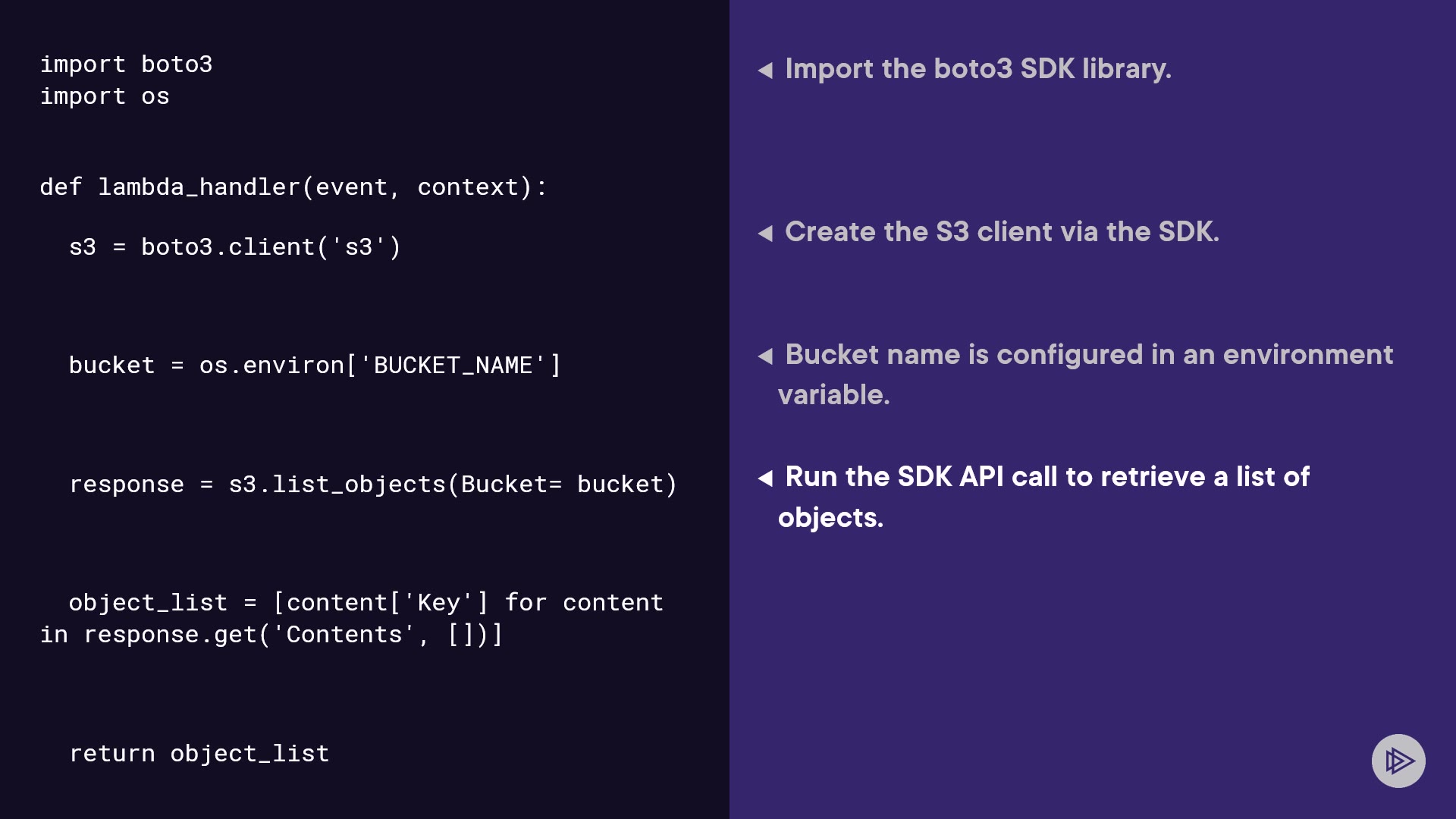Click the Pluralsight play logo badge
Screen dimensions: 1456x819
(x=1398, y=760)
